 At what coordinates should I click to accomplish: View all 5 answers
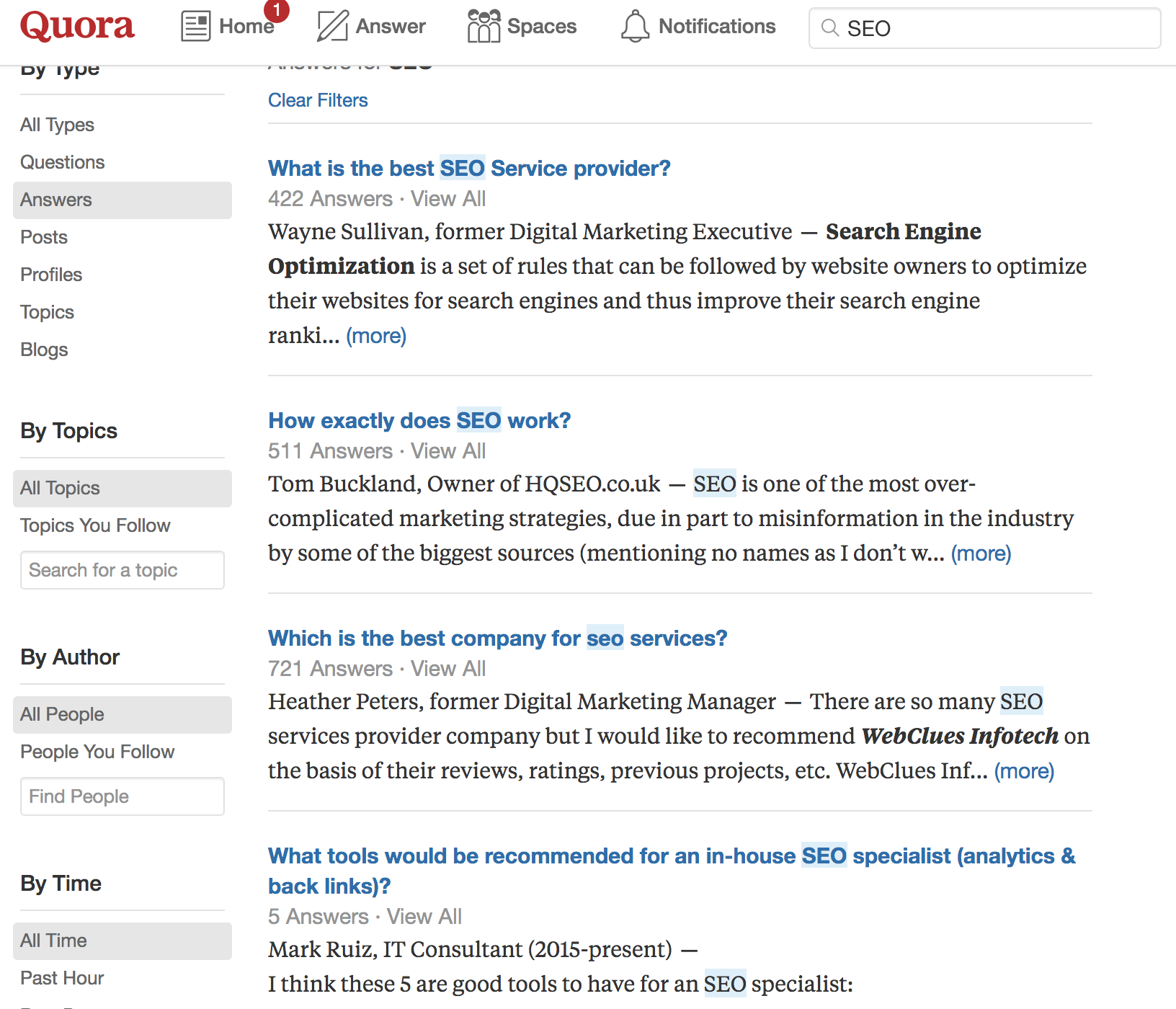pos(424,917)
